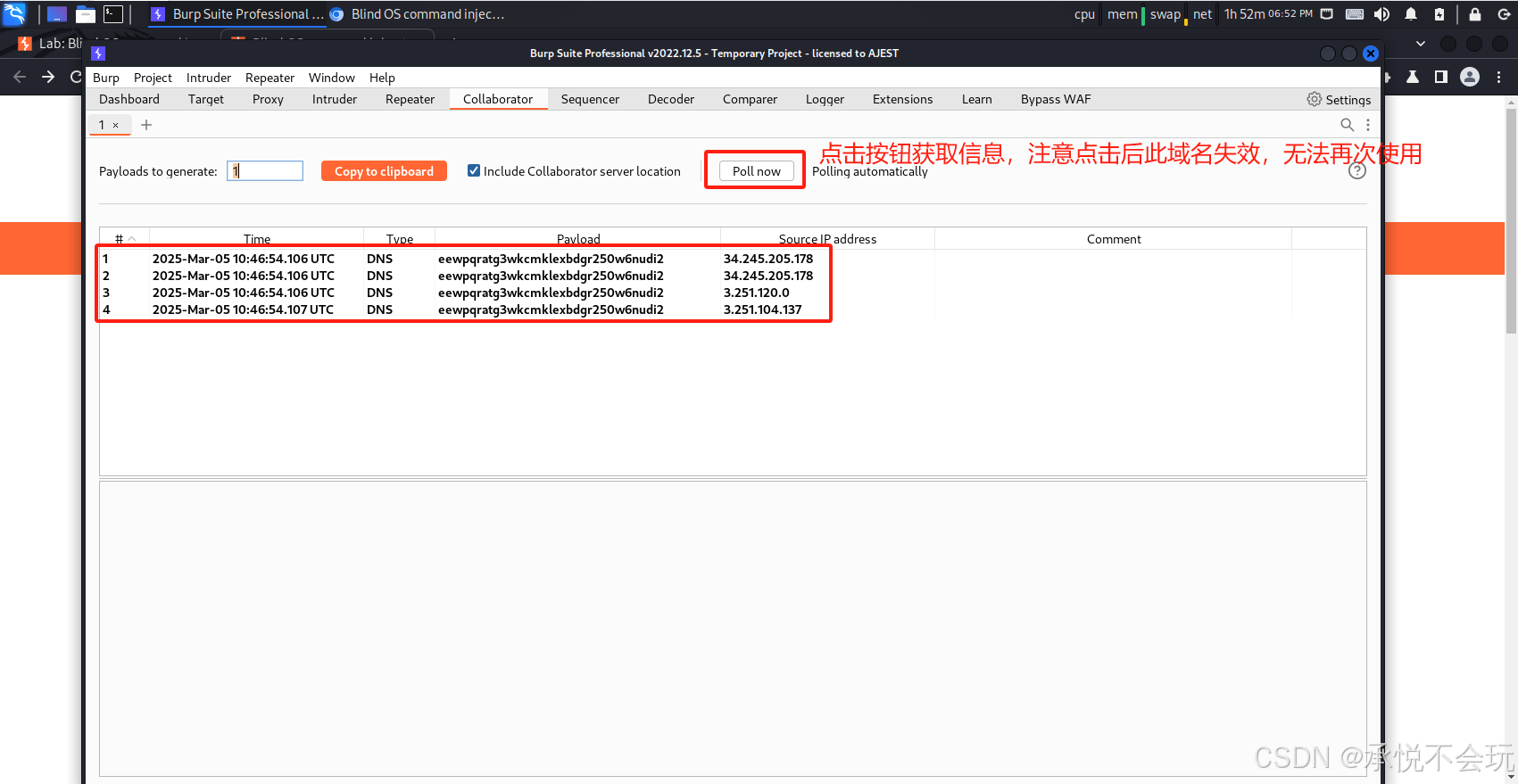Open the Help menu
This screenshot has height=784, width=1518.
[382, 78]
